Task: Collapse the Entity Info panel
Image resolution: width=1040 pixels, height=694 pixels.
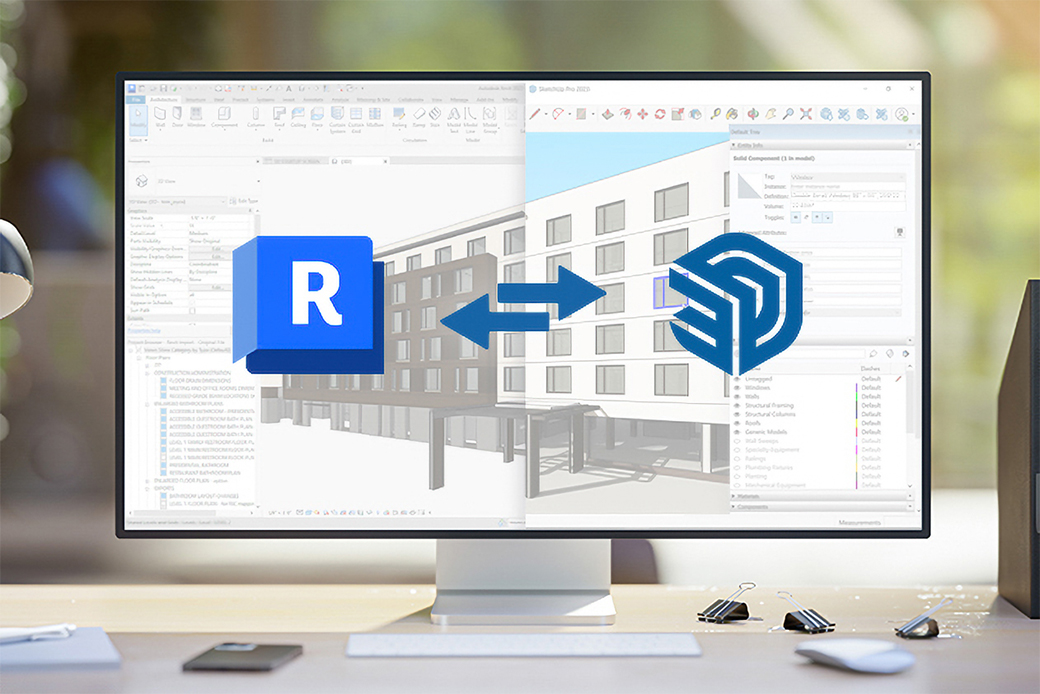Action: point(734,145)
